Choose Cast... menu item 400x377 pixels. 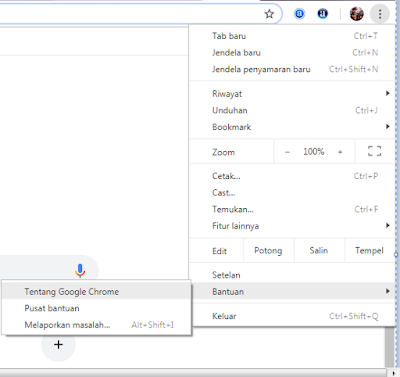click(292, 193)
